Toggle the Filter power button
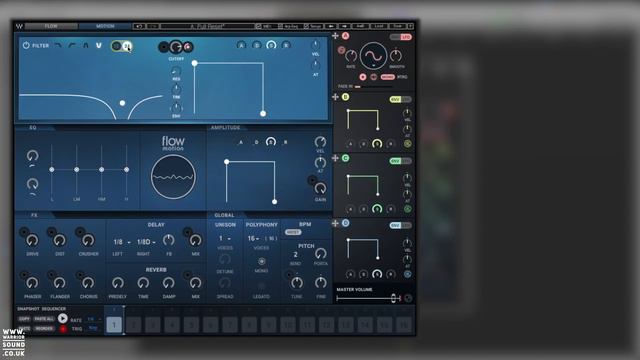 point(26,45)
